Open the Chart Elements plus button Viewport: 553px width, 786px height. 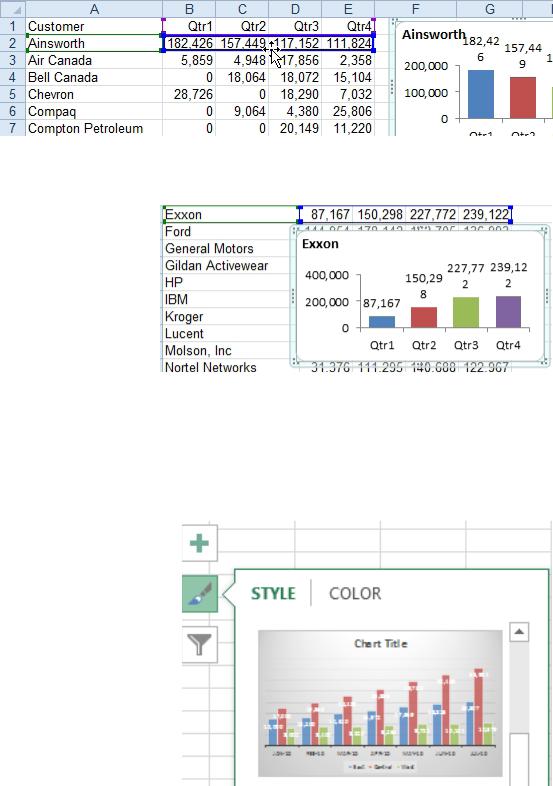[x=200, y=543]
